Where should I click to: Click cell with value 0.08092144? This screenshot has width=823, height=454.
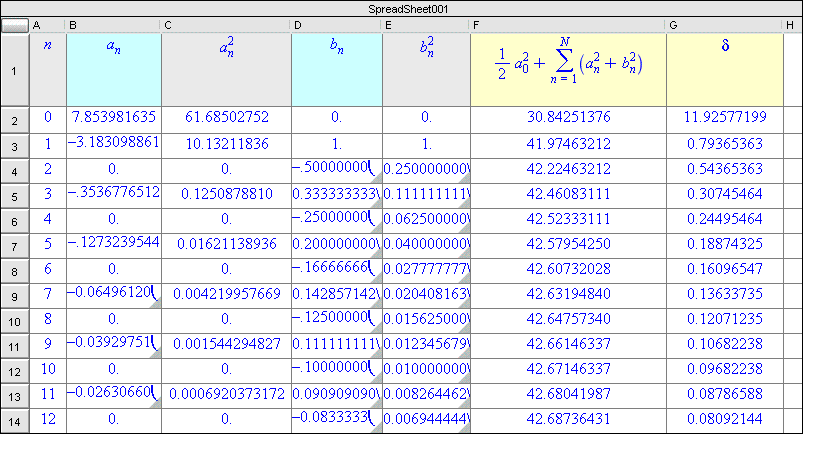point(725,421)
